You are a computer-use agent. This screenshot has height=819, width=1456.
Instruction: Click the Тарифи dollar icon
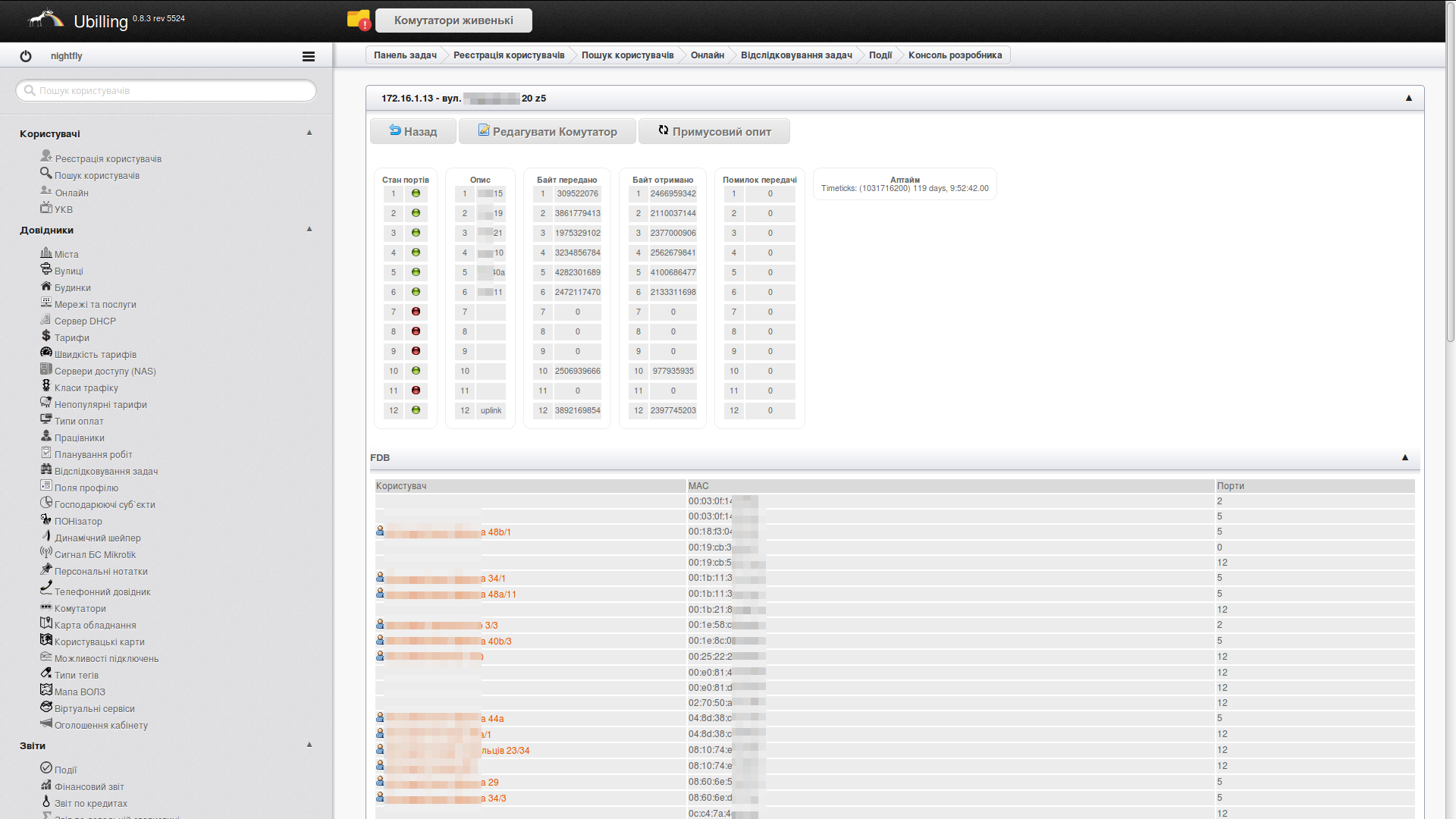coord(46,336)
